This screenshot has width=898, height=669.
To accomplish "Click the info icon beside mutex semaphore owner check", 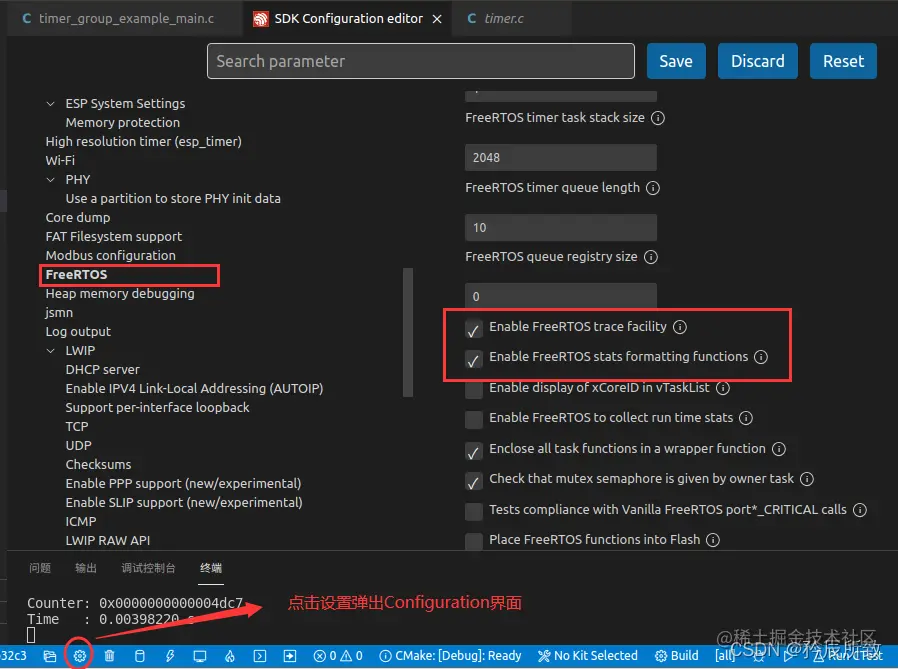I will pyautogui.click(x=807, y=479).
